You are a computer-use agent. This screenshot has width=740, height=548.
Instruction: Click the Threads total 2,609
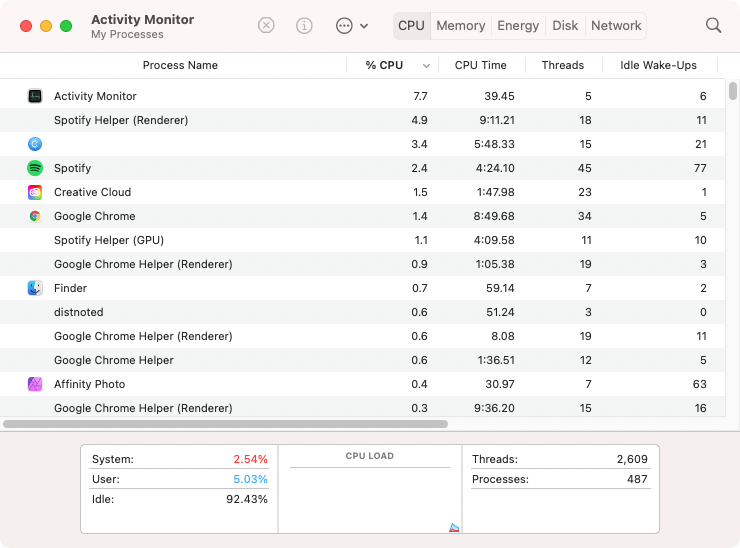632,459
